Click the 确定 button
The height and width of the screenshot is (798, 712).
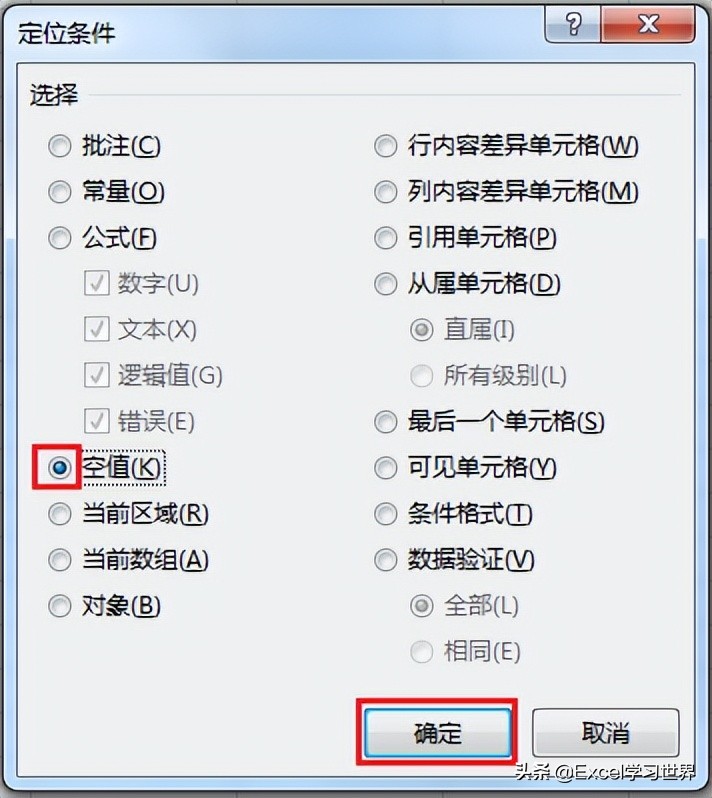click(437, 732)
